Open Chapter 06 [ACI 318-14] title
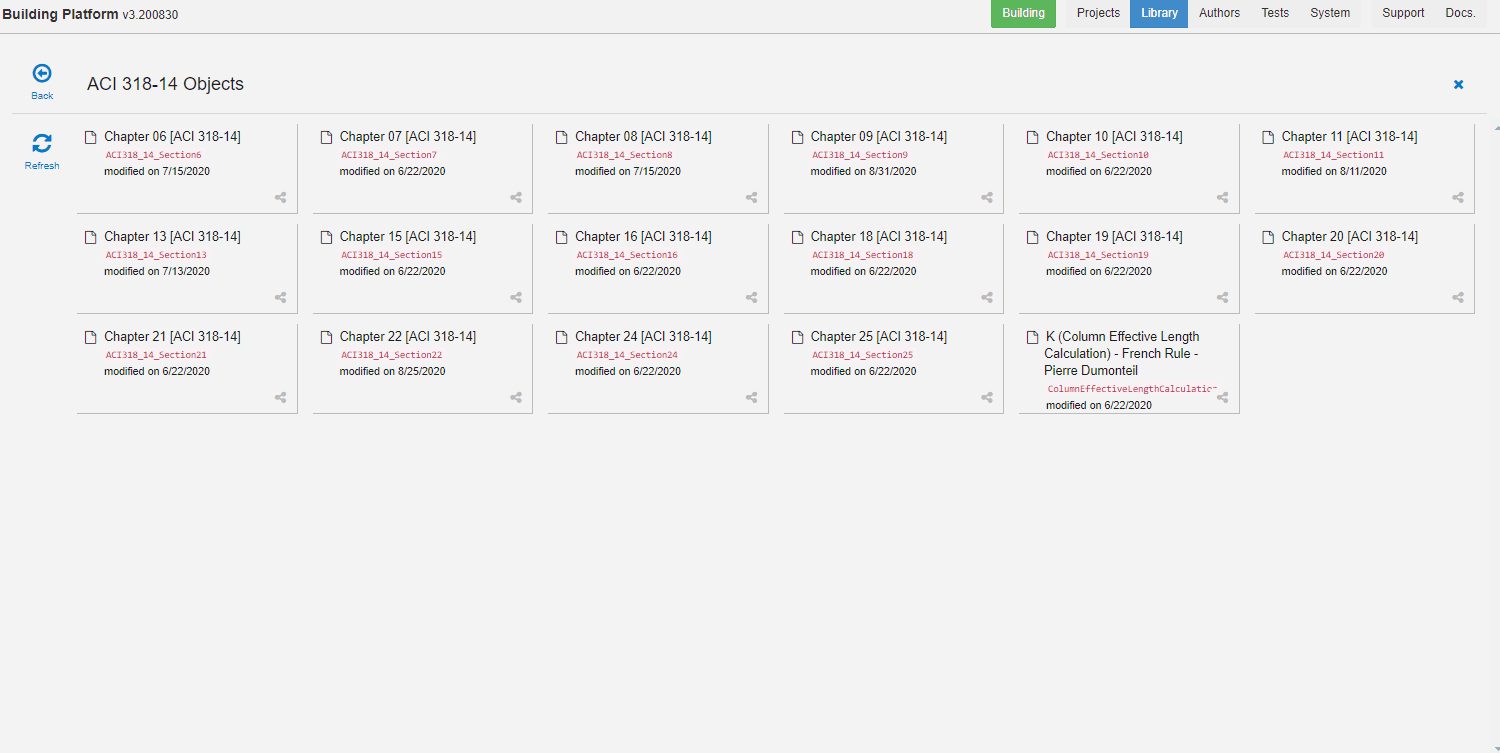 pyautogui.click(x=172, y=137)
